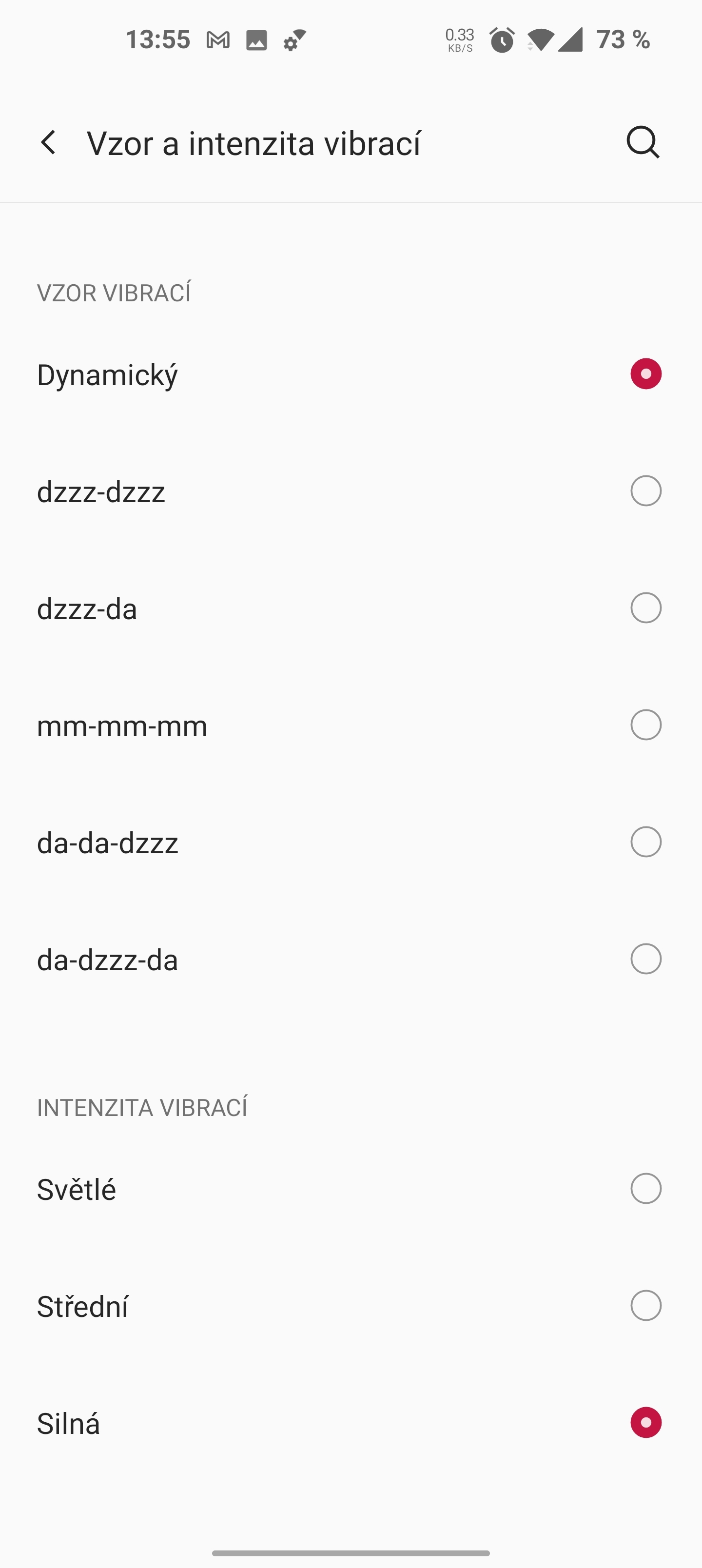
Task: Pick the da-dzzz-da radio button
Action: click(646, 959)
